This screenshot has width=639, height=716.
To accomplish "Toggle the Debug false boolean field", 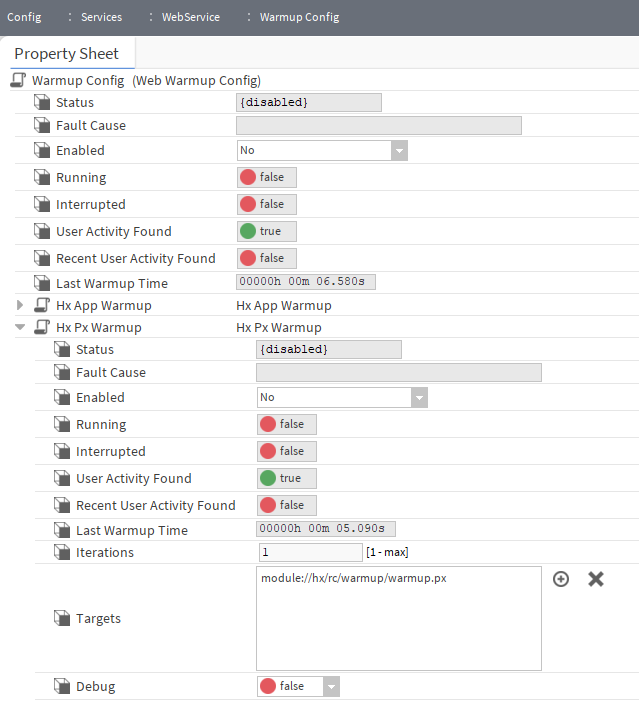I will (298, 686).
